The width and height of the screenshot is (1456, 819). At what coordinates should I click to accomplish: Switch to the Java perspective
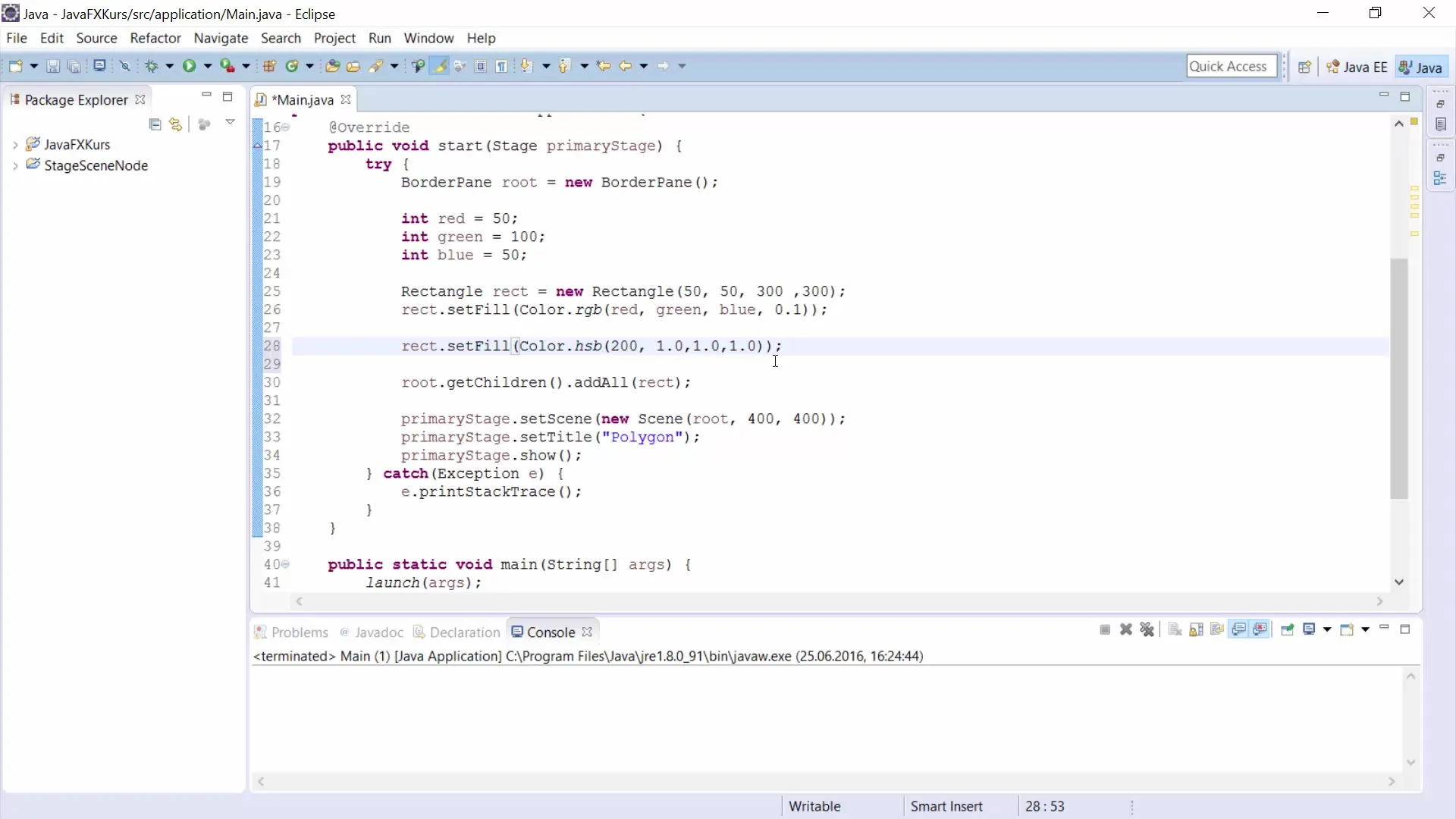tap(1420, 67)
